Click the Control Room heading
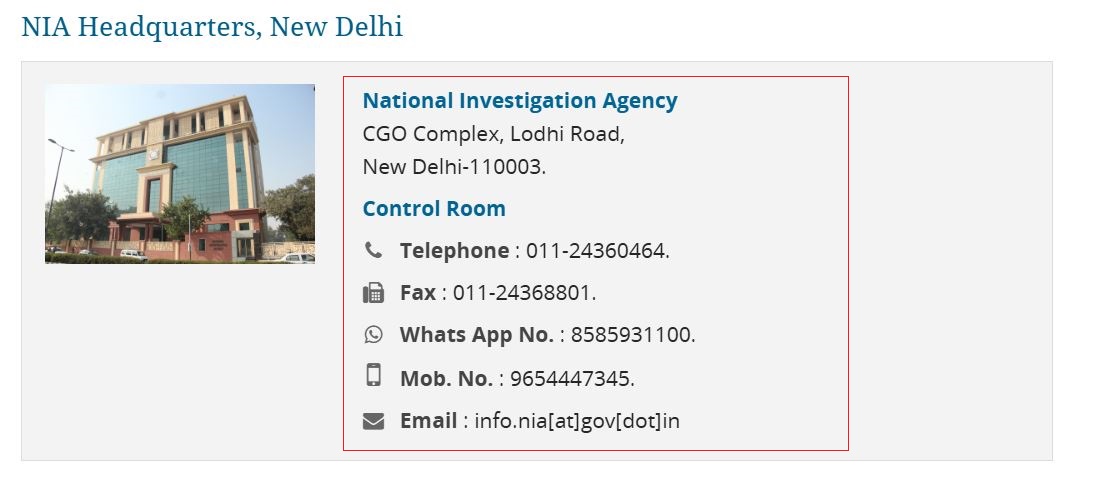The height and width of the screenshot is (478, 1093). tap(434, 208)
